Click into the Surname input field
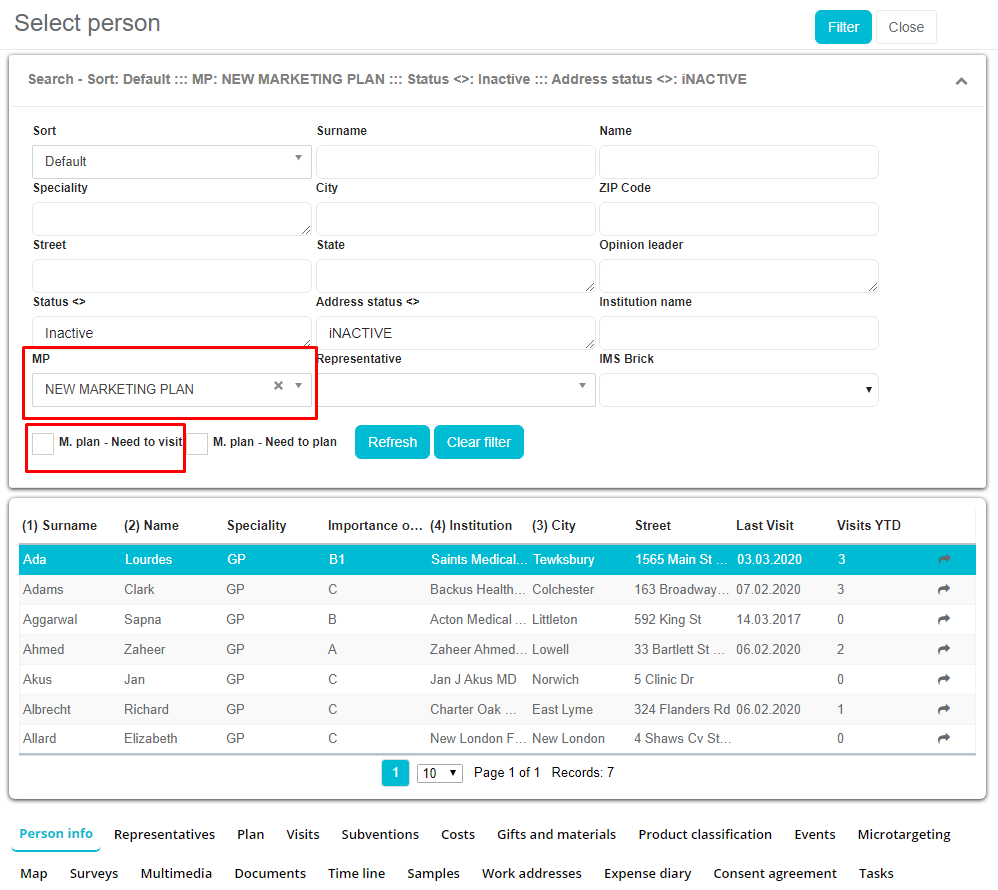Screen dimensions: 998x890 click(455, 161)
